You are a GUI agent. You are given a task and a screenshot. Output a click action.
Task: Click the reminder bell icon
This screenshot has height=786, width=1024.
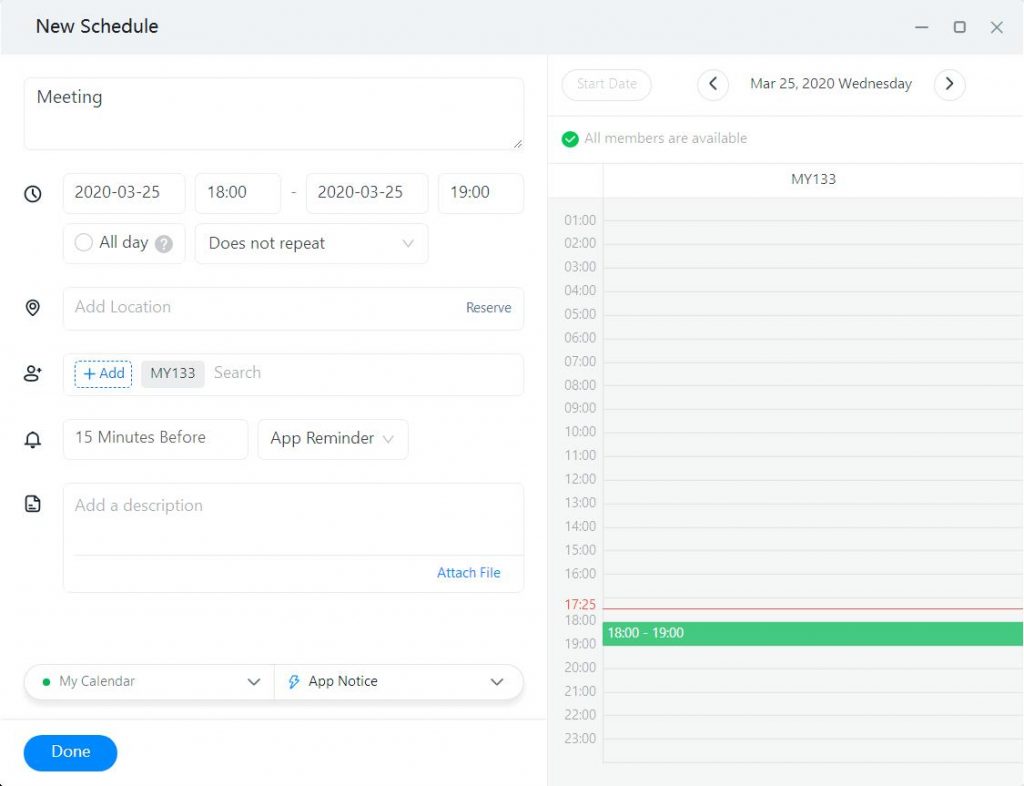(x=33, y=439)
